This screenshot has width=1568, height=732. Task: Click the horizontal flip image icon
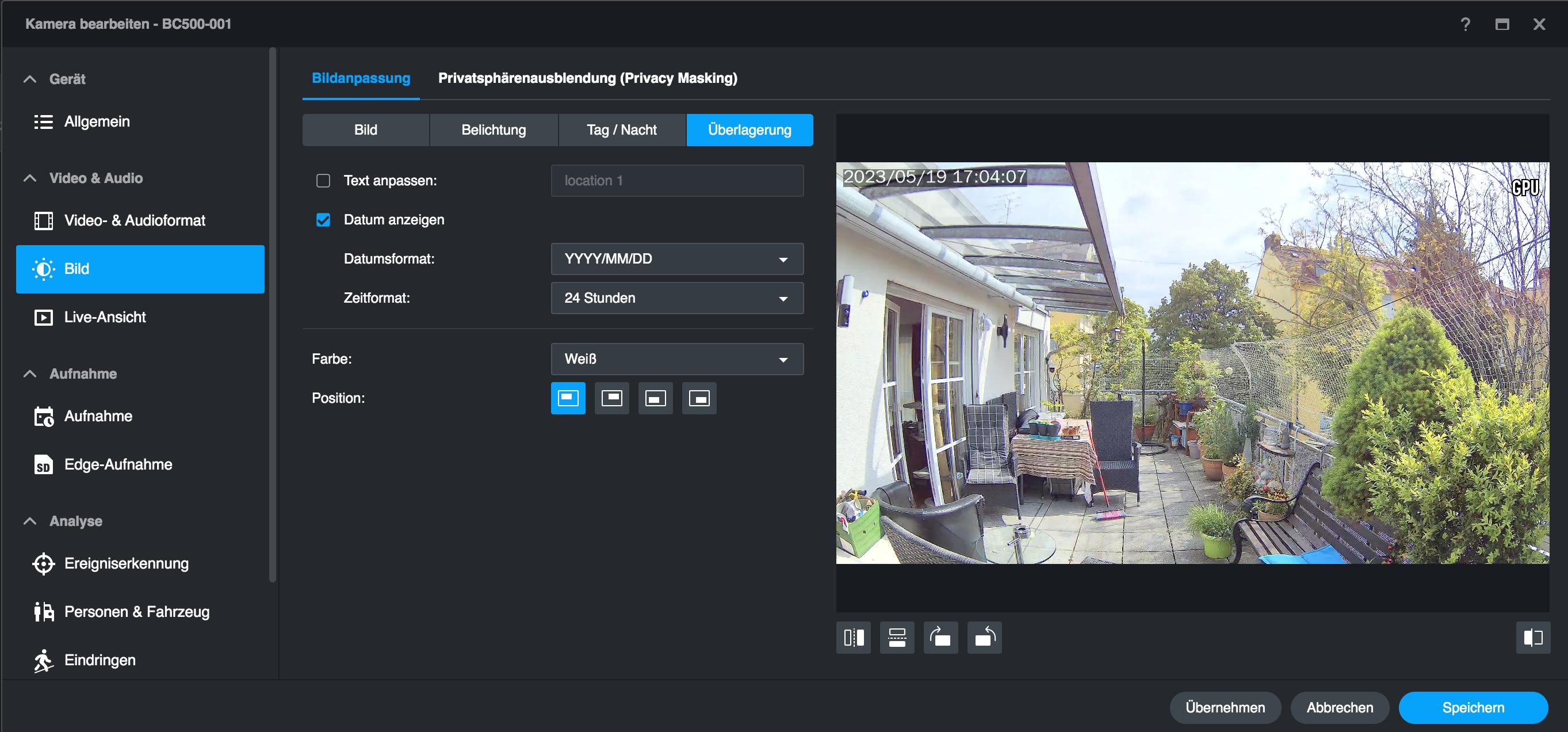click(853, 638)
